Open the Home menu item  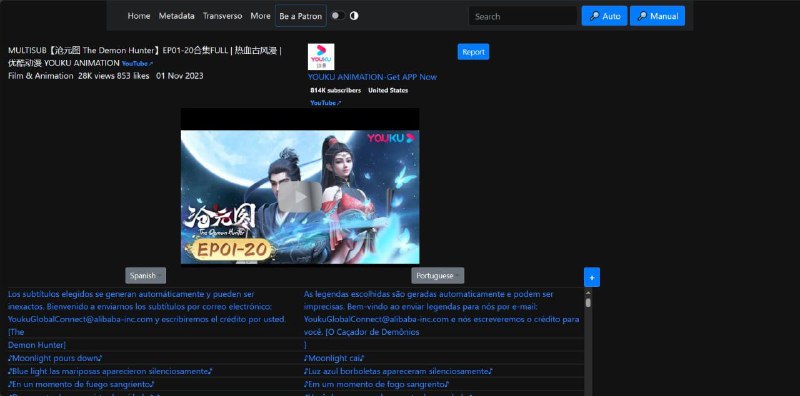[139, 16]
